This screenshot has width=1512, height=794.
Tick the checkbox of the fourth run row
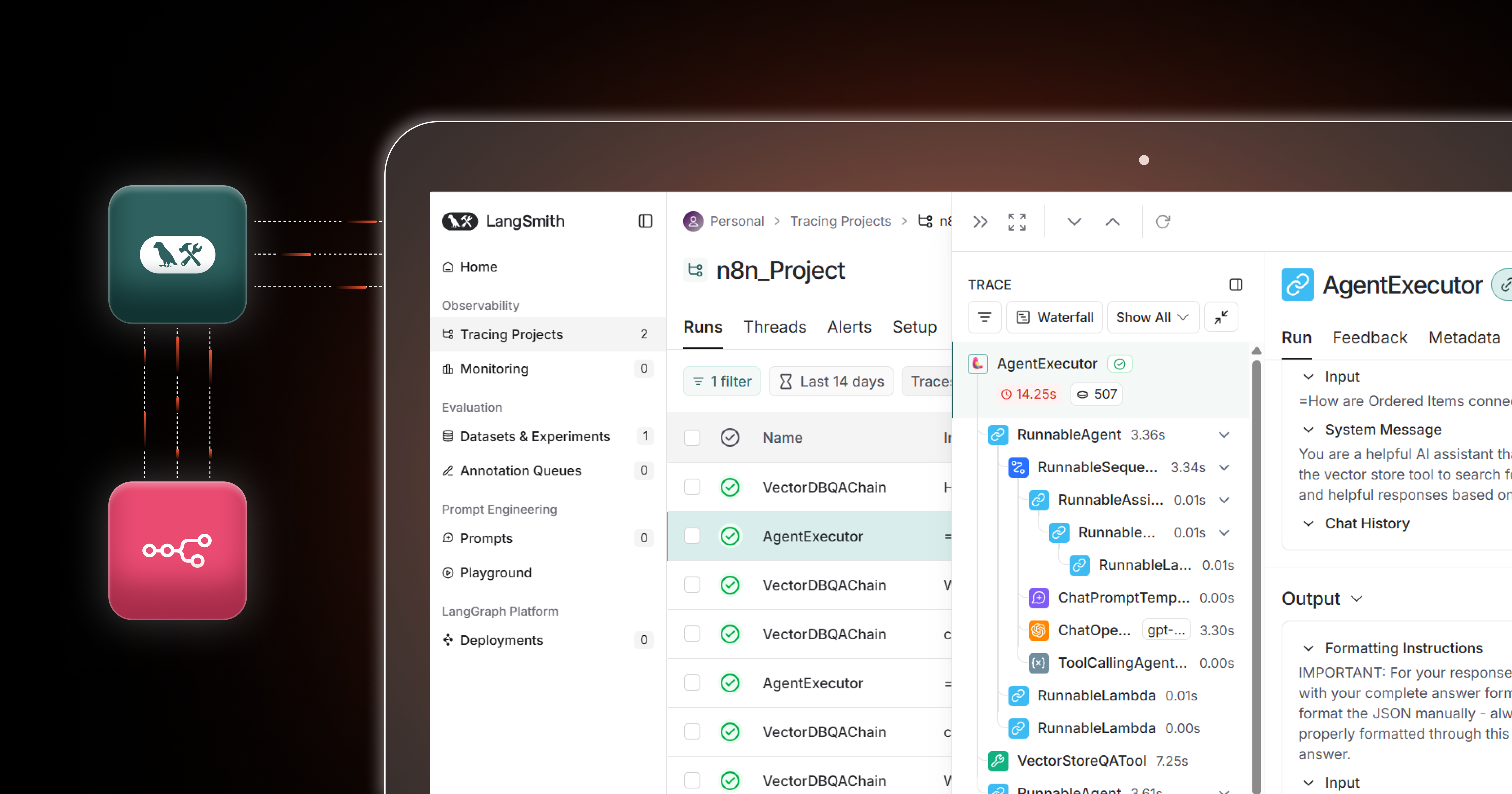click(x=692, y=634)
